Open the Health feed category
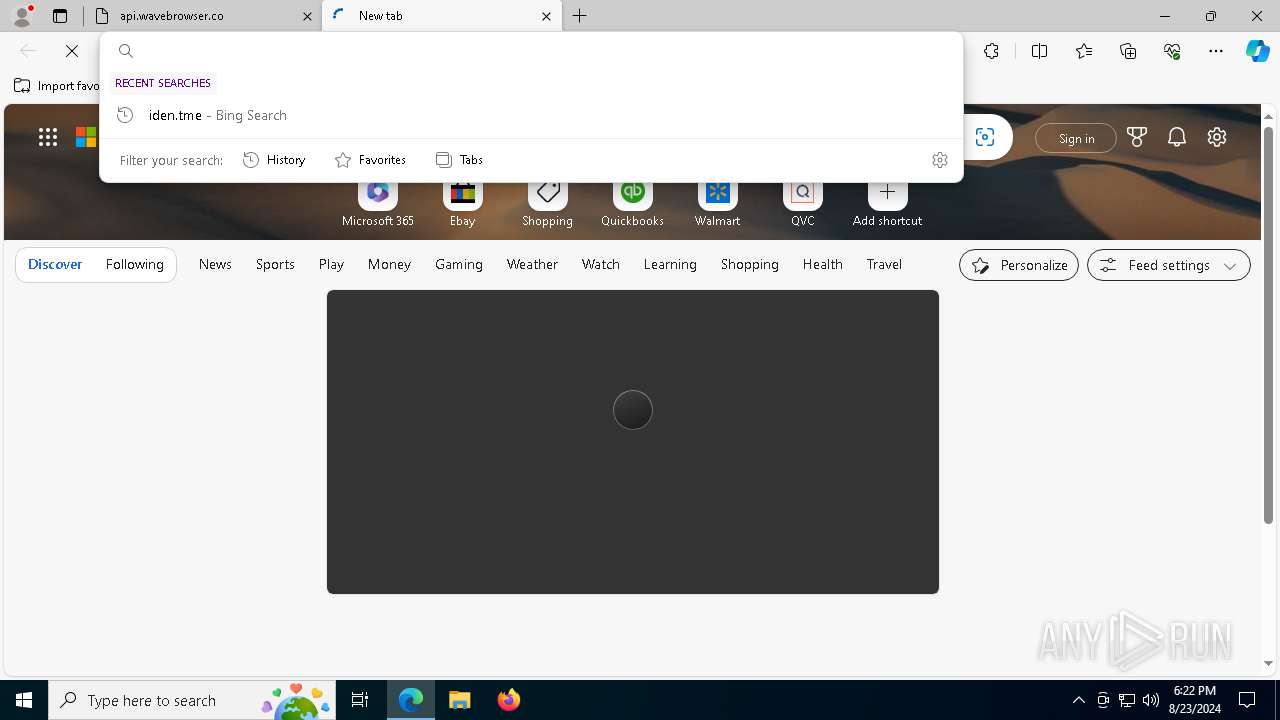This screenshot has width=1280, height=720. tap(822, 264)
